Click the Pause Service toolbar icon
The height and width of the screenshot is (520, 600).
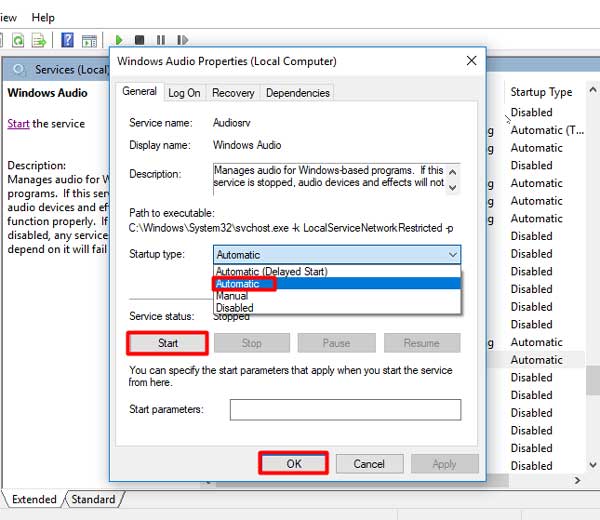[x=161, y=40]
